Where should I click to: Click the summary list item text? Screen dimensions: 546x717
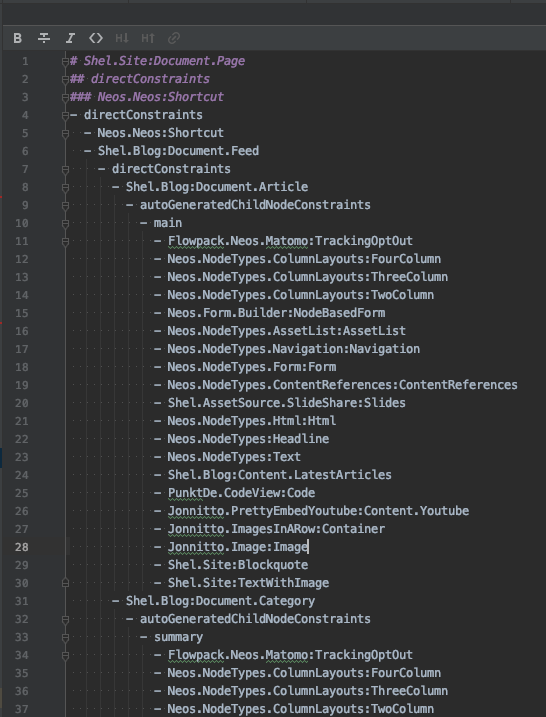[x=178, y=637]
